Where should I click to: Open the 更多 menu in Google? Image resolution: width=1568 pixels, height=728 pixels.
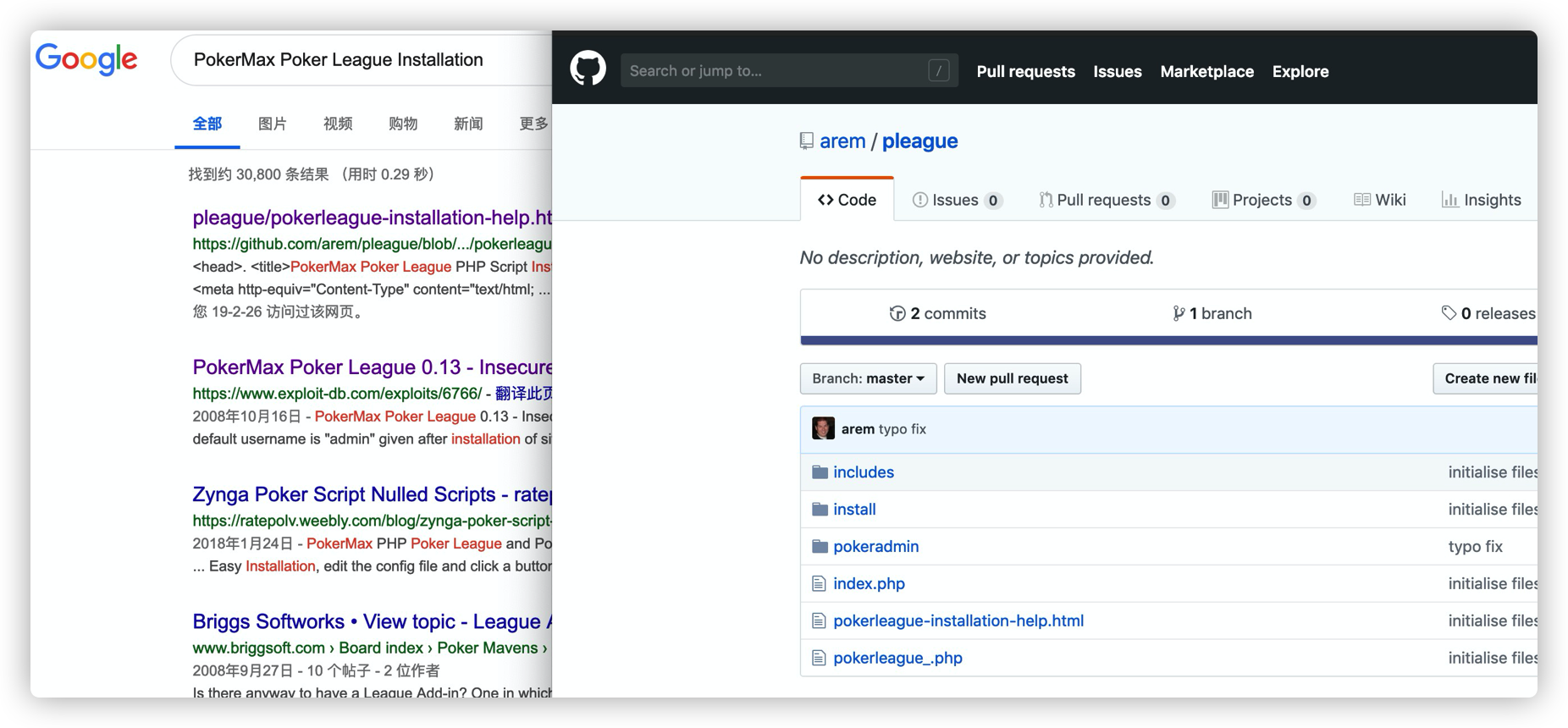[x=533, y=124]
